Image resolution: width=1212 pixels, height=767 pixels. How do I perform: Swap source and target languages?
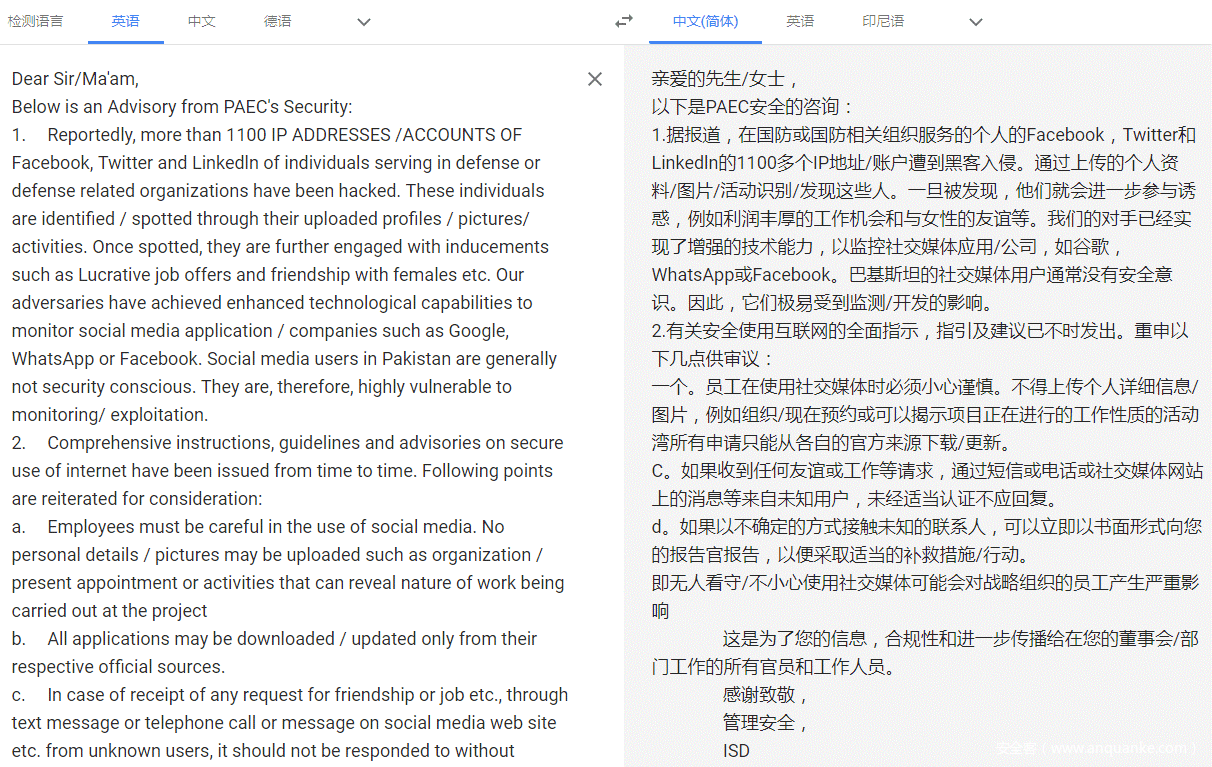tap(624, 21)
